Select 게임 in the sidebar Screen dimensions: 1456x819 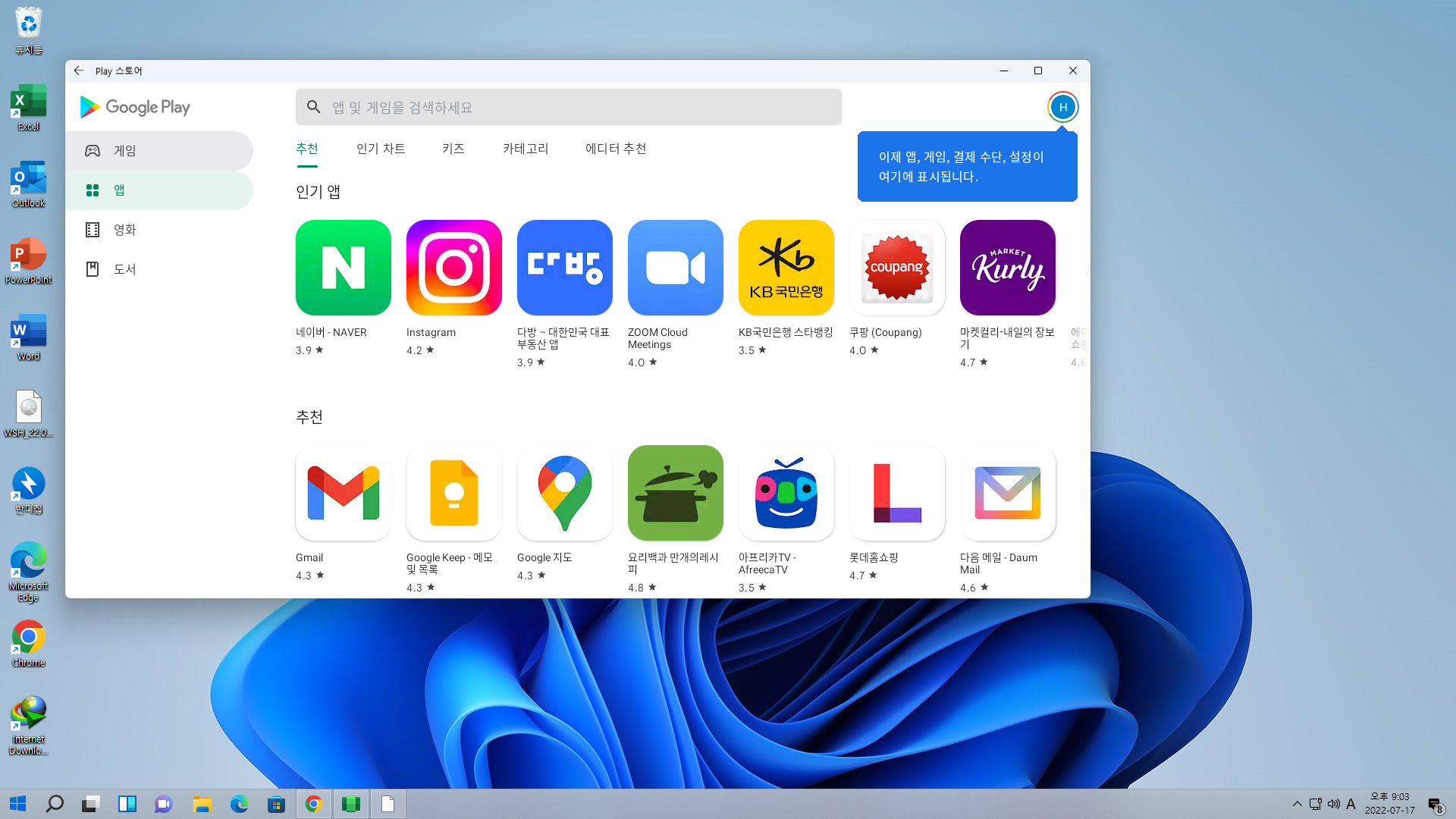click(x=159, y=151)
